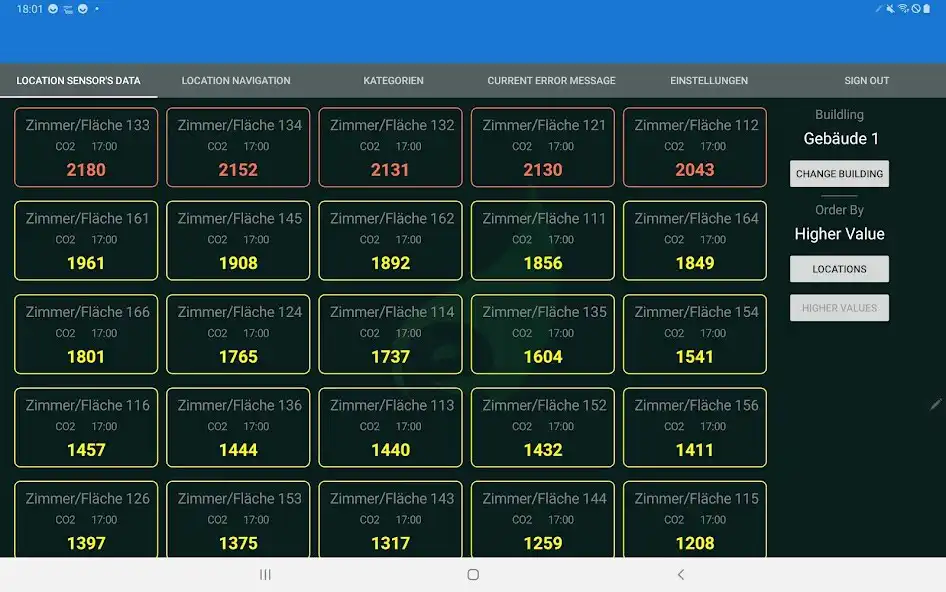Tap the Zimmer/Fläche 135 tile
Screen dimensions: 946x592
(543, 334)
